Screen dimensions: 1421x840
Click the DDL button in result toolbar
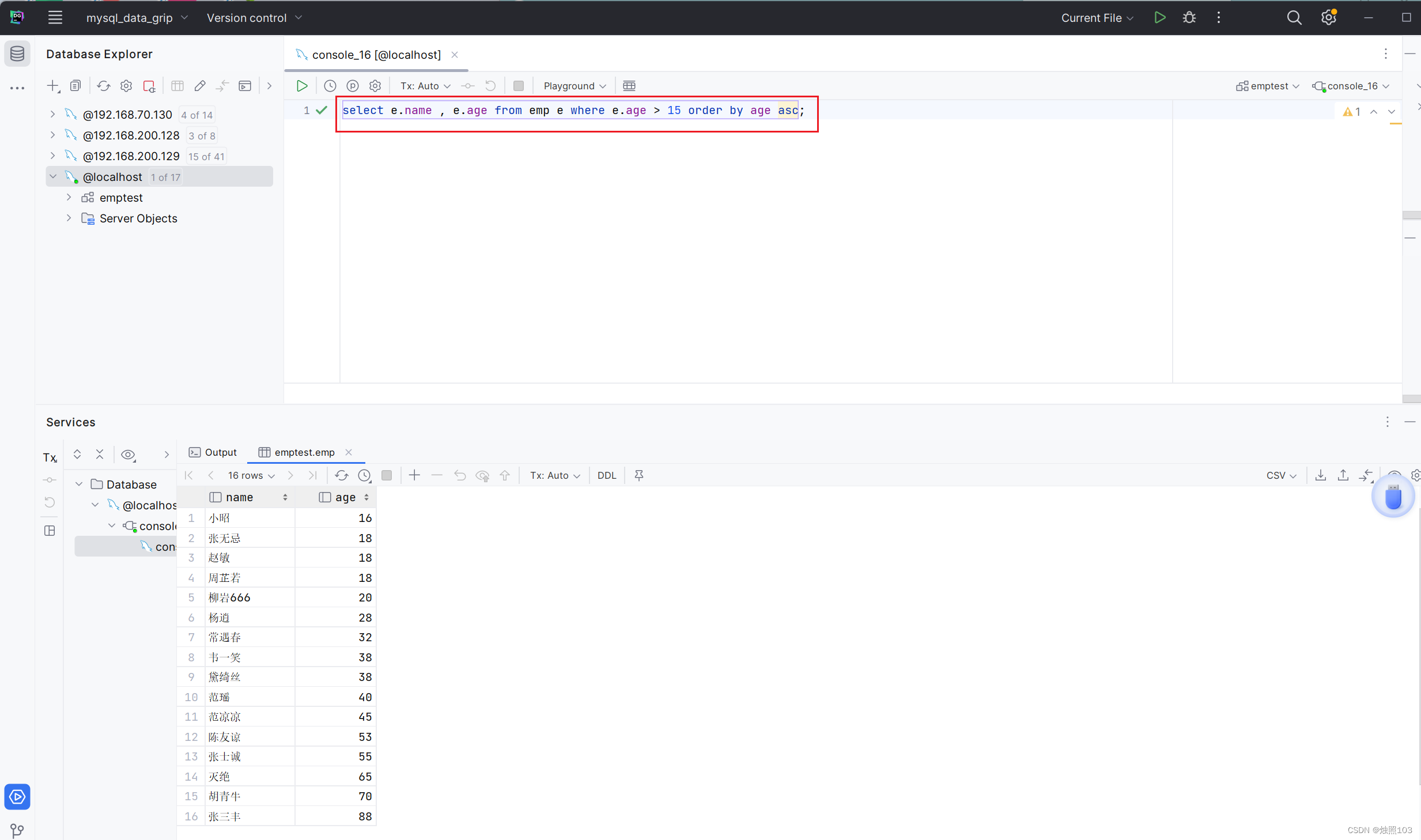tap(606, 475)
